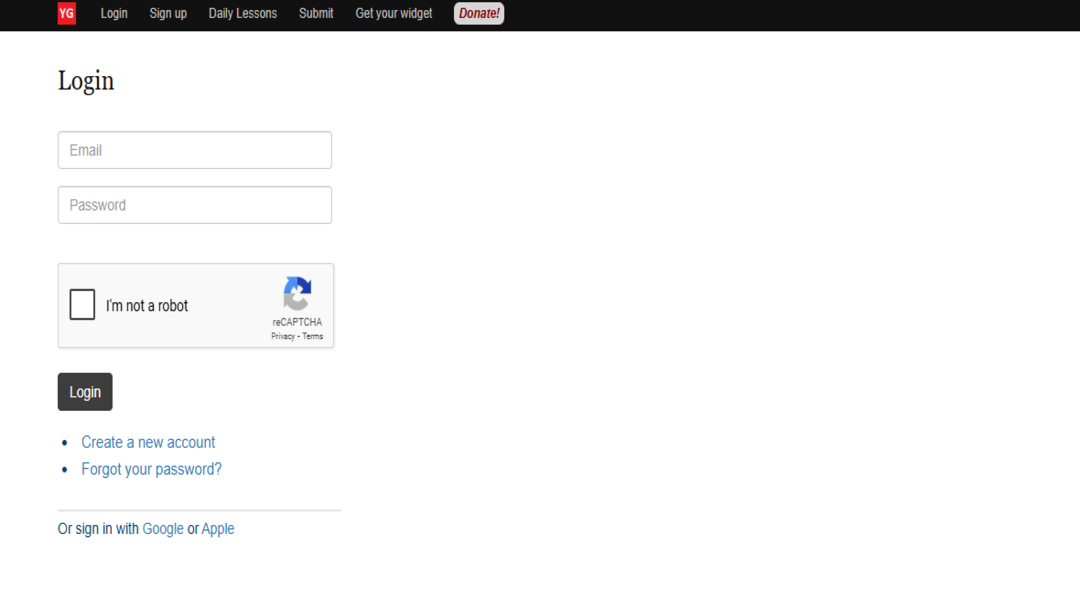Sign in with the Google link
This screenshot has height=600, width=1080.
coord(163,528)
